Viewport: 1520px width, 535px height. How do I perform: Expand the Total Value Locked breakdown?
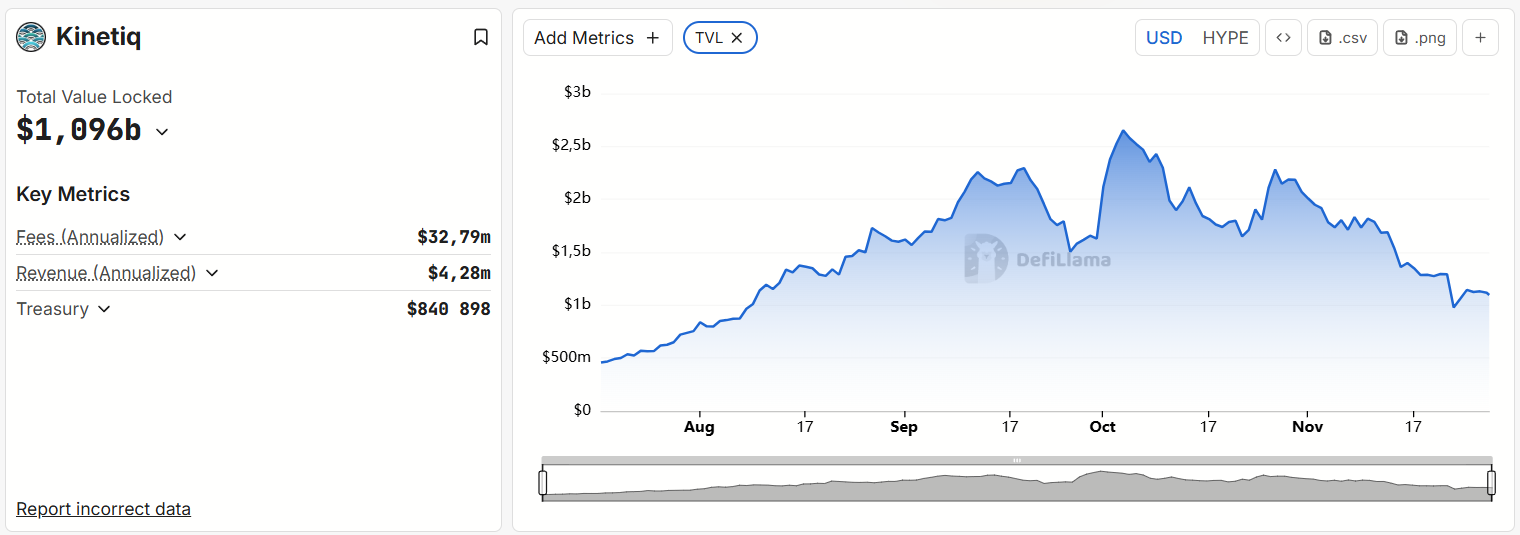pyautogui.click(x=162, y=131)
